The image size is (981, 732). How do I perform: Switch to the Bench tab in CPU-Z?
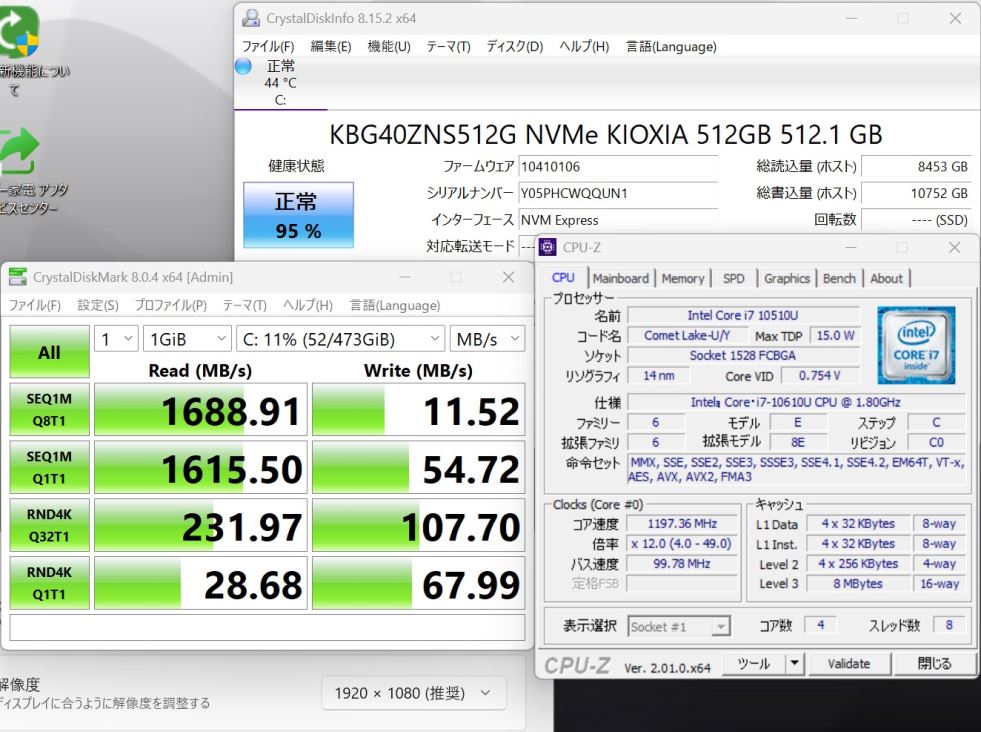click(839, 278)
